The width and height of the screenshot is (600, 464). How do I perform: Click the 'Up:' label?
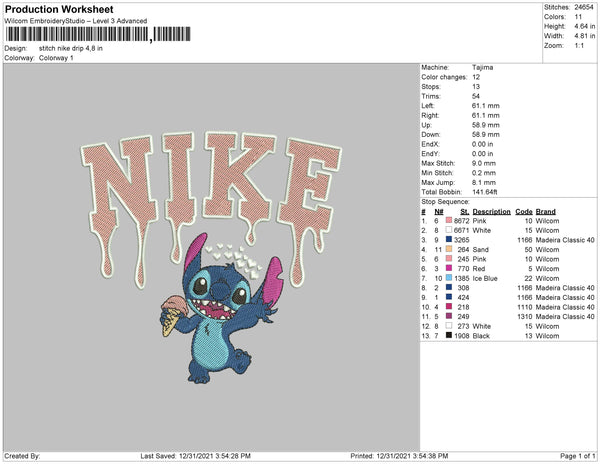(x=426, y=125)
